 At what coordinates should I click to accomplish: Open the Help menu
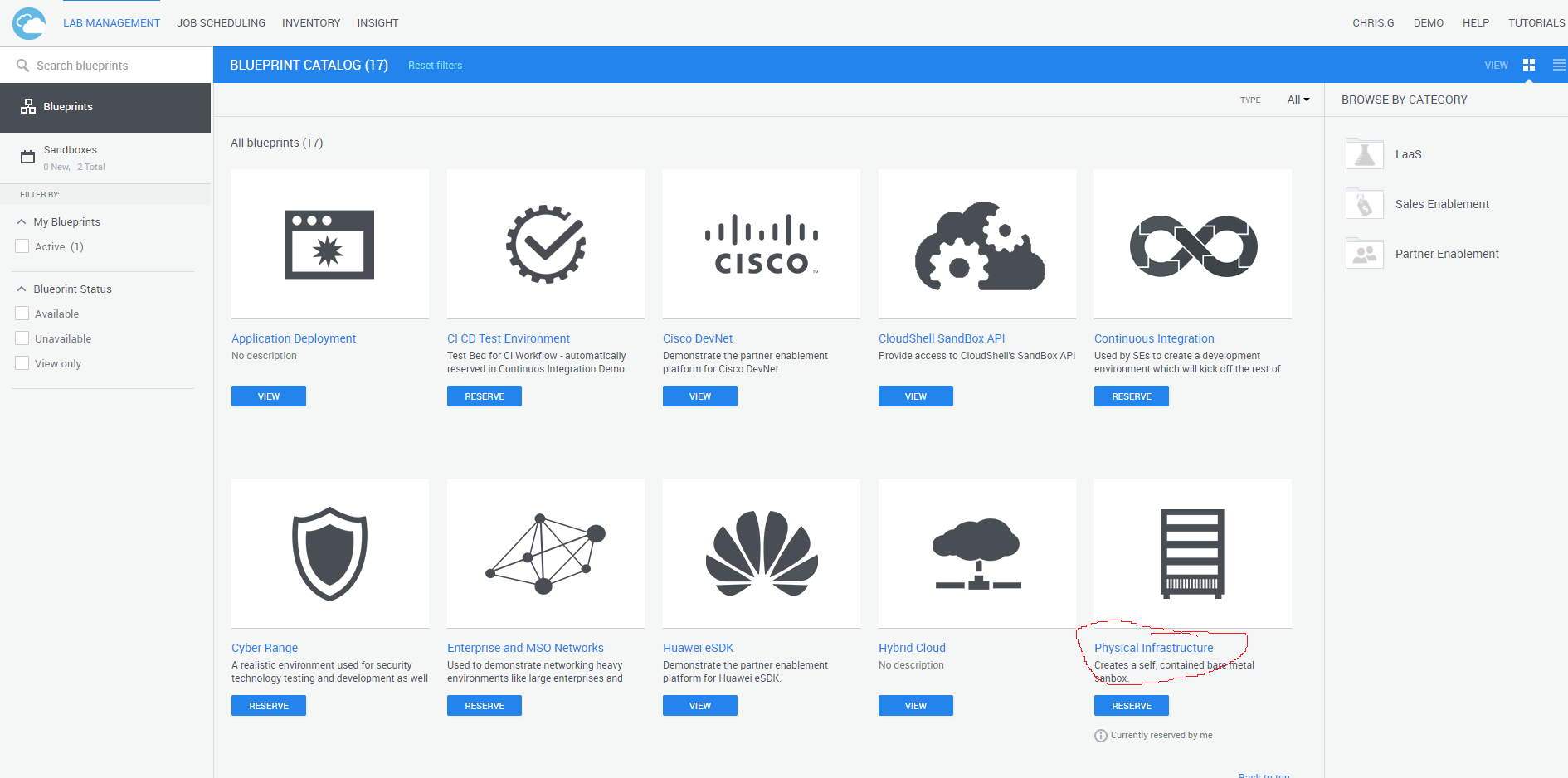[x=1476, y=23]
